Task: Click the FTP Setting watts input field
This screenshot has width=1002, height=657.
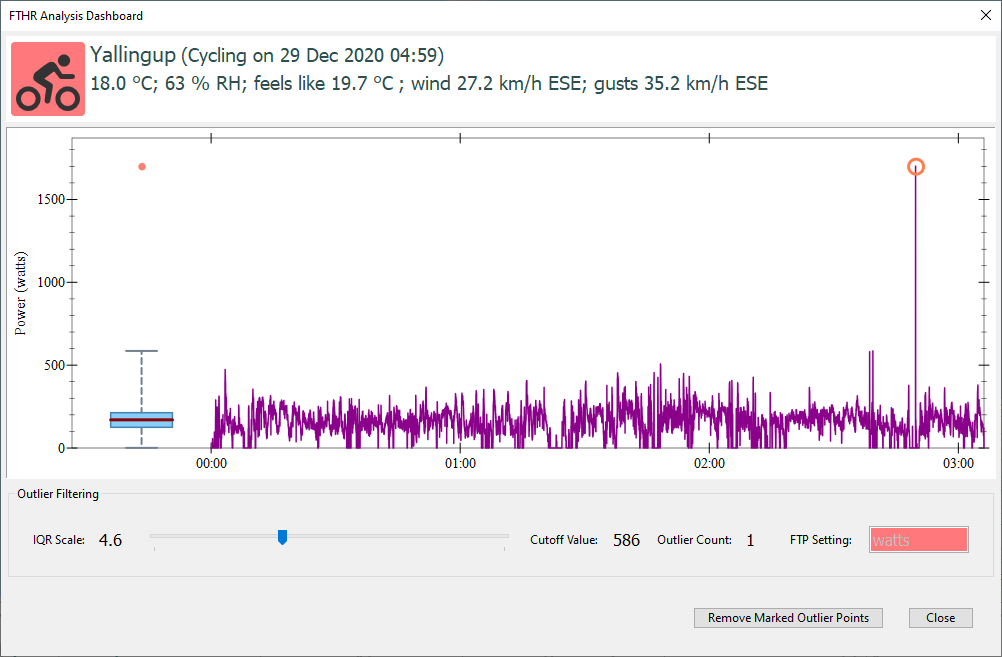Action: 918,540
